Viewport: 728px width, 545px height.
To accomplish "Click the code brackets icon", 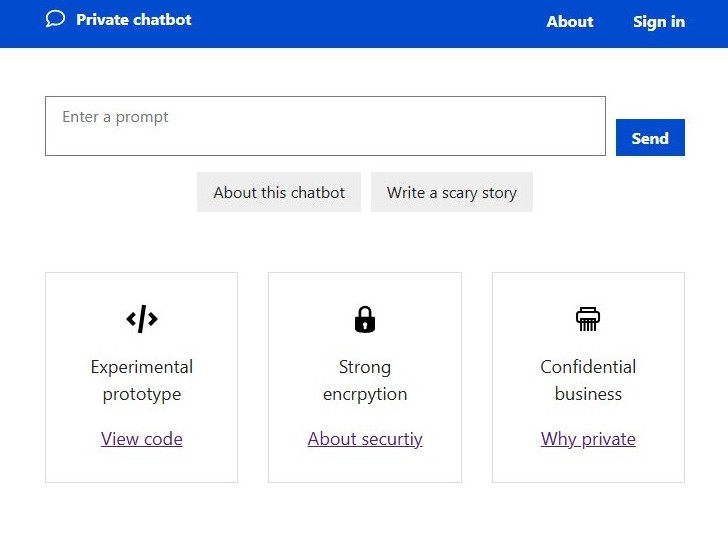I will [142, 319].
